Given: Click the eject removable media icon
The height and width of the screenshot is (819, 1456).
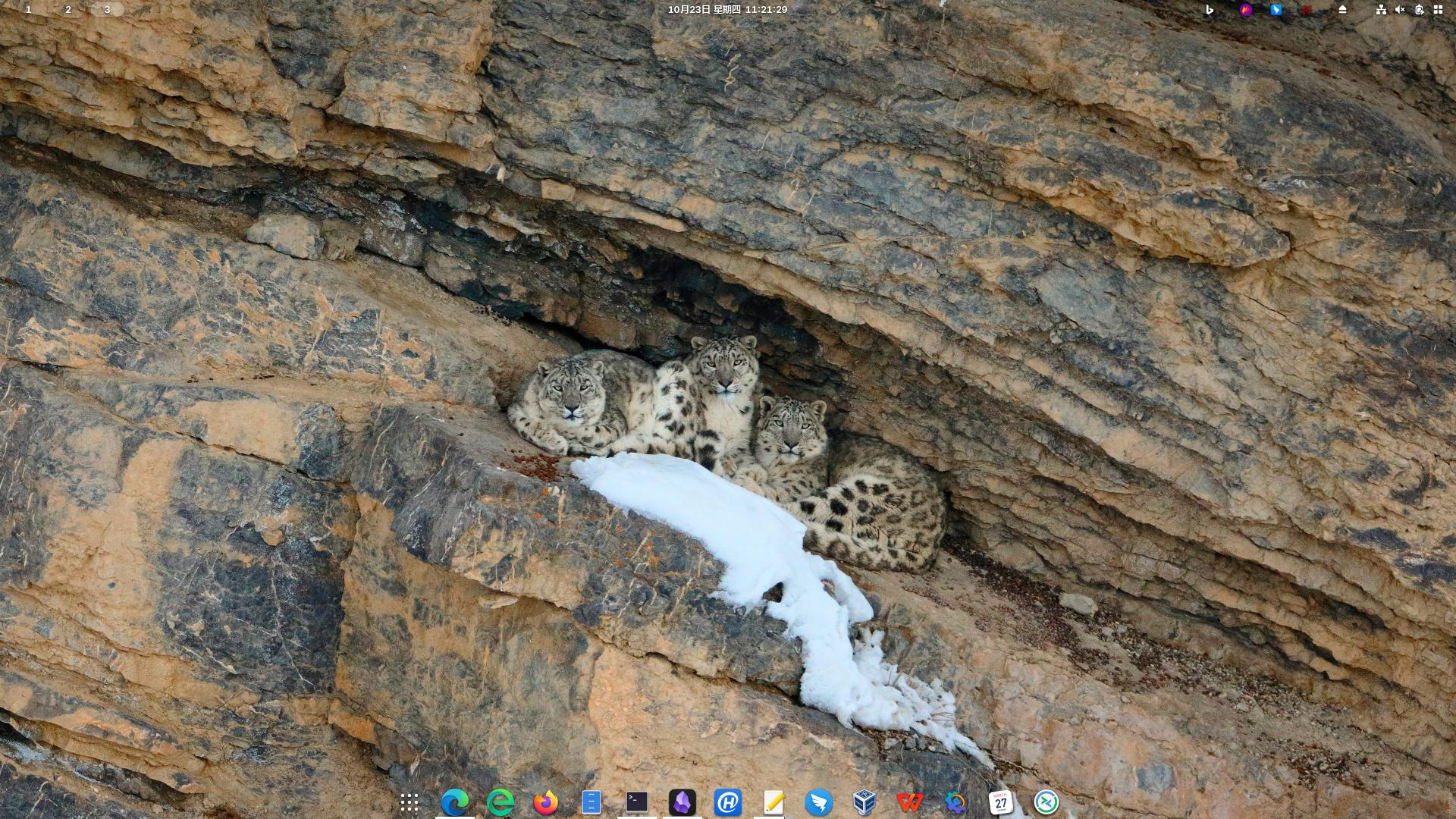Looking at the screenshot, I should (1342, 10).
